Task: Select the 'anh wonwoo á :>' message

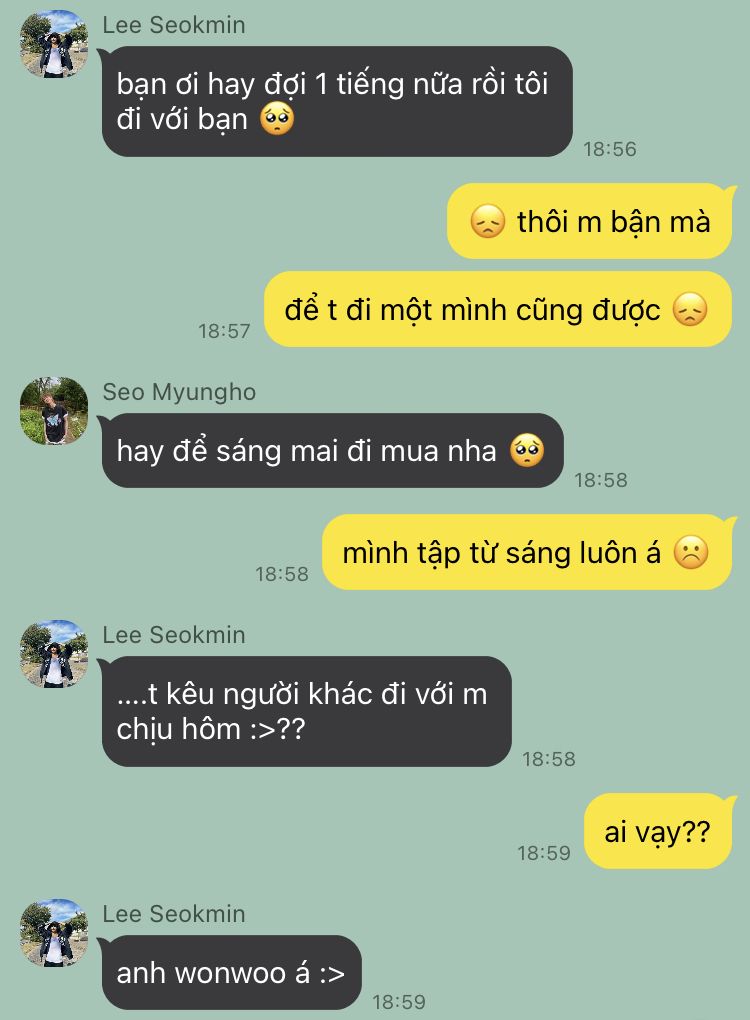Action: 231,973
